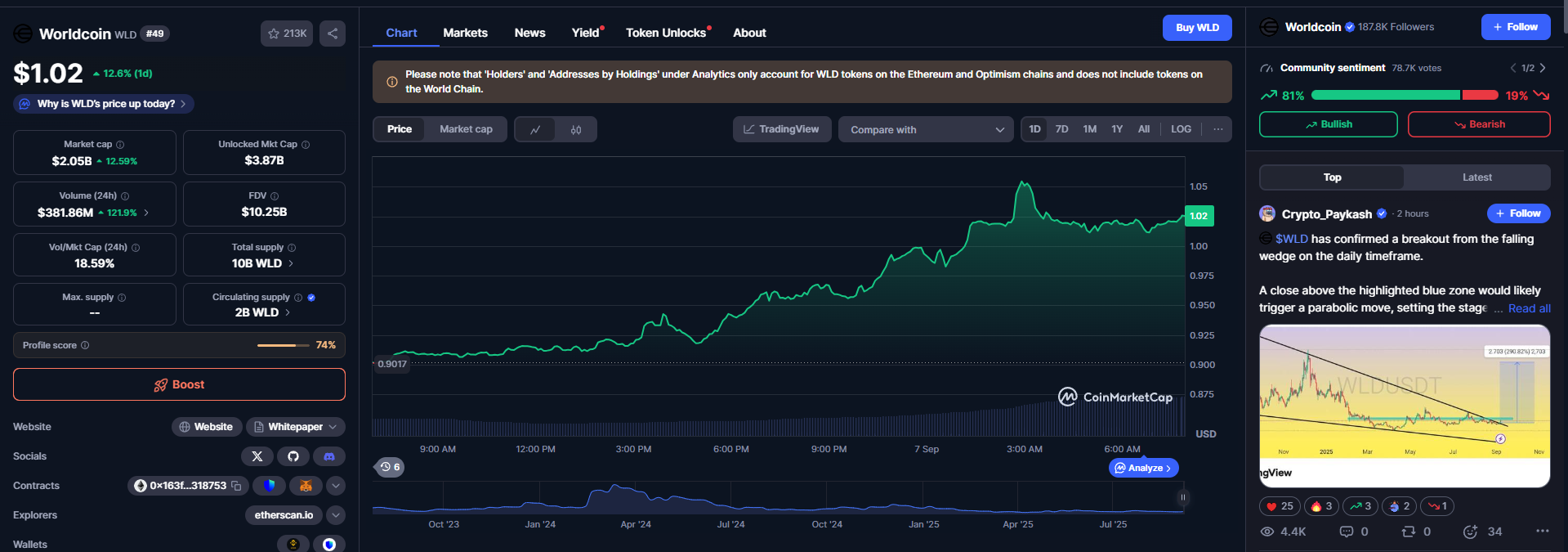
Task: Open the first Wallets icon
Action: [x=293, y=544]
